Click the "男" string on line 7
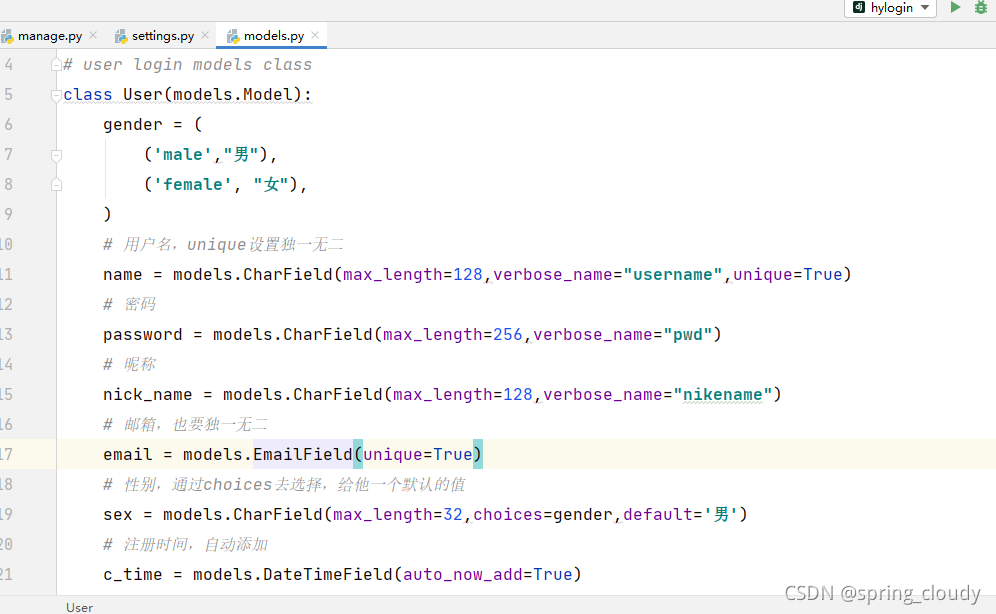This screenshot has width=996, height=614. (241, 154)
